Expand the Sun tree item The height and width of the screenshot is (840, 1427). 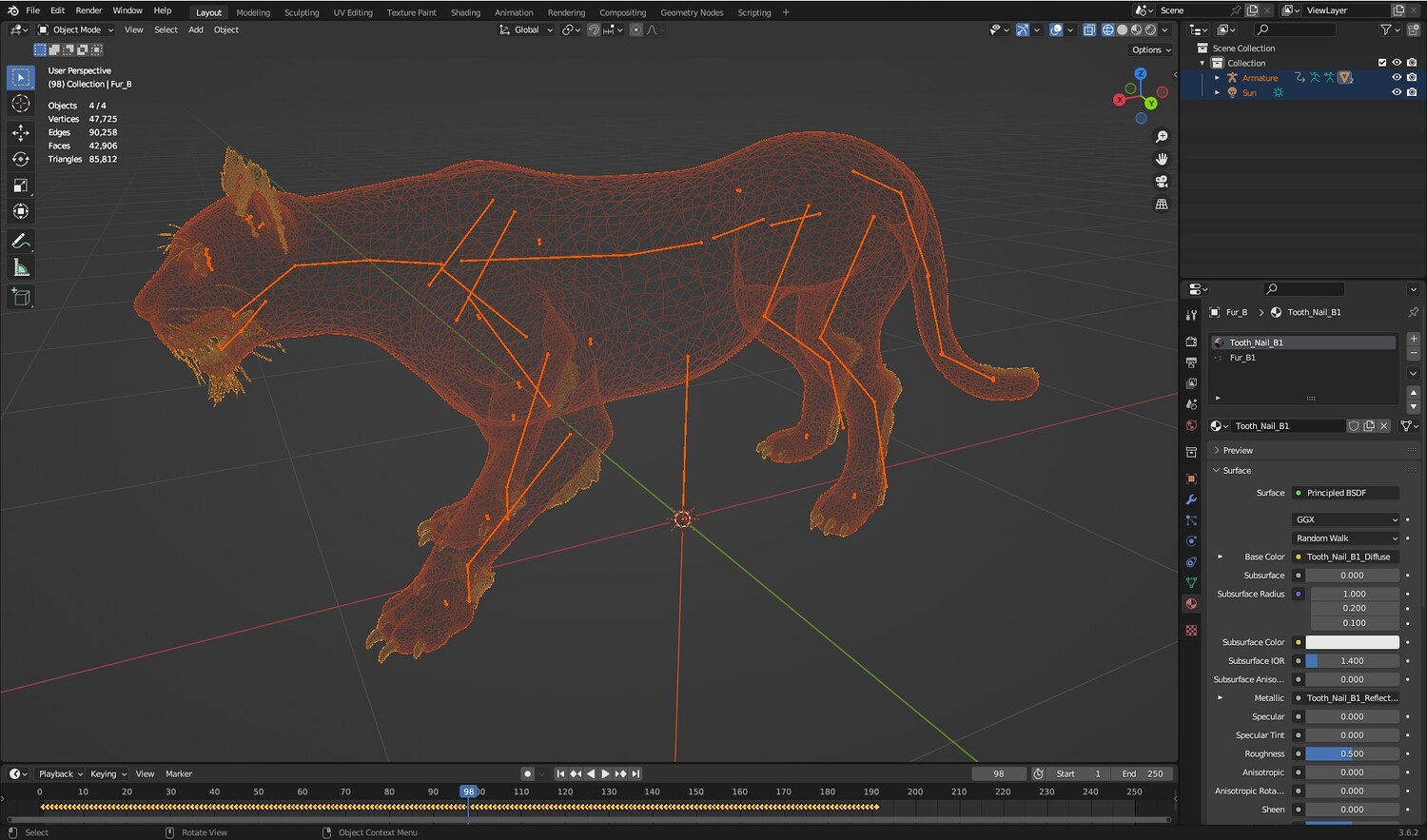(x=1218, y=92)
